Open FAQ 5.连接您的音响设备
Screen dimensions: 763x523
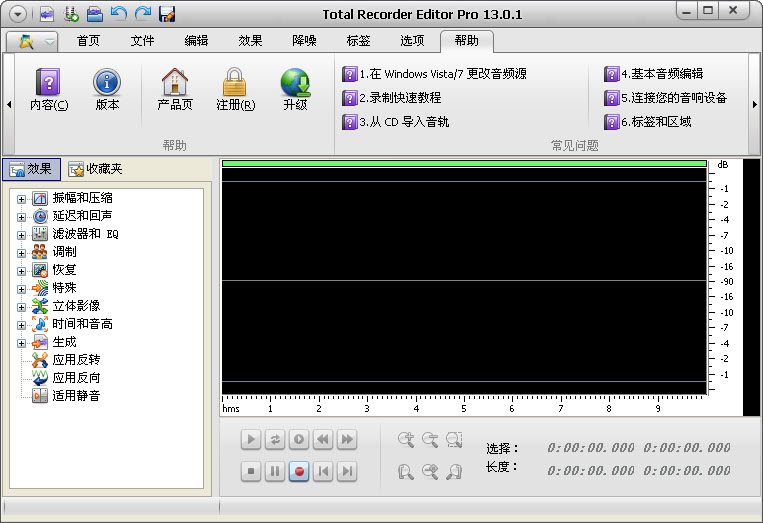pos(665,98)
